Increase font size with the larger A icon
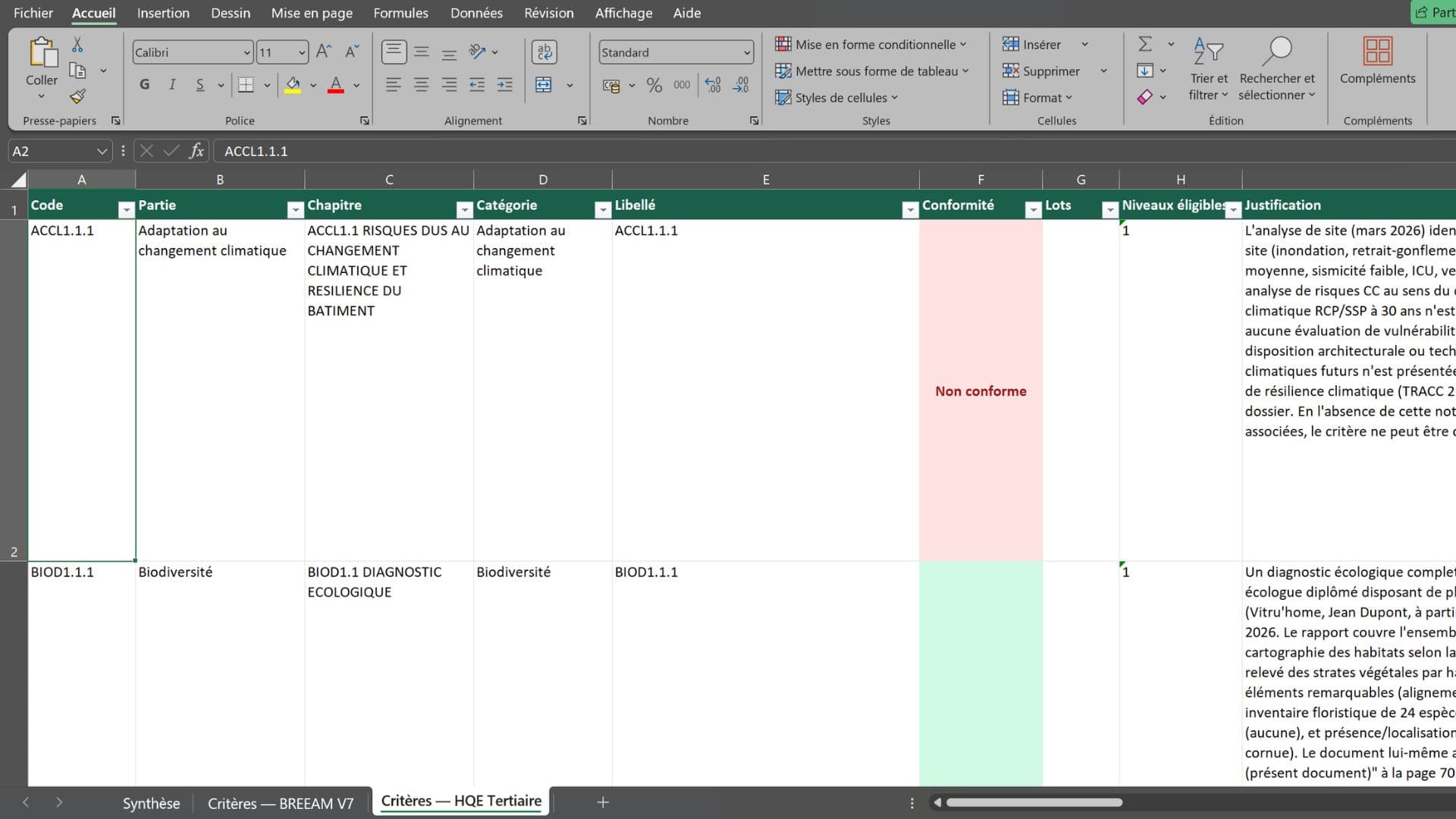Viewport: 1456px width, 819px height. pos(324,52)
